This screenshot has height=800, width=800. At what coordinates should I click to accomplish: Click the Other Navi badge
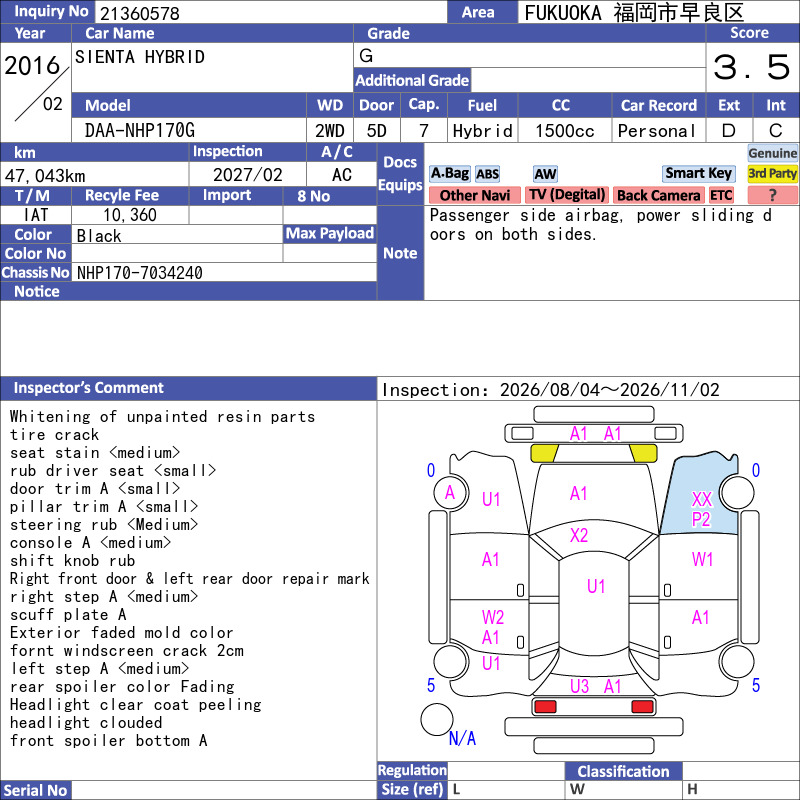474,195
